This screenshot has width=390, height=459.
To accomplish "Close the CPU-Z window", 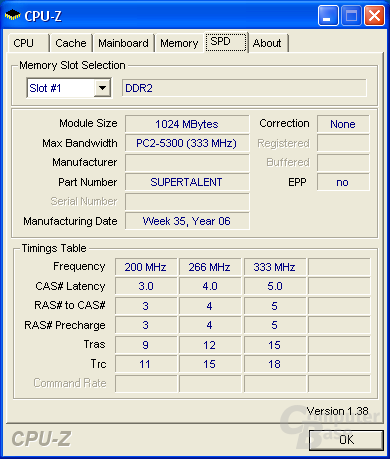I will click(x=374, y=16).
